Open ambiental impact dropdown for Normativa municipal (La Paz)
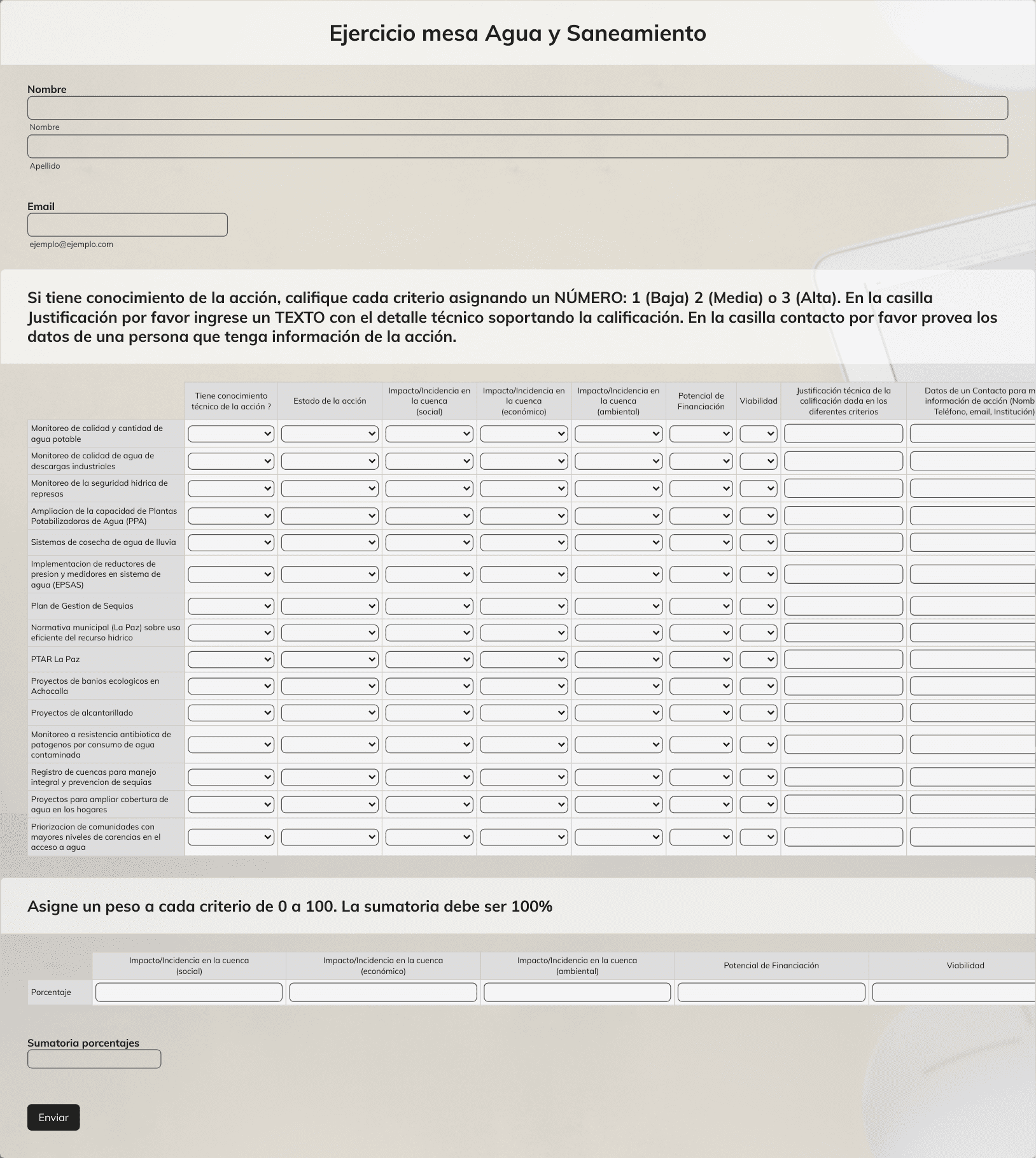 pyautogui.click(x=619, y=633)
